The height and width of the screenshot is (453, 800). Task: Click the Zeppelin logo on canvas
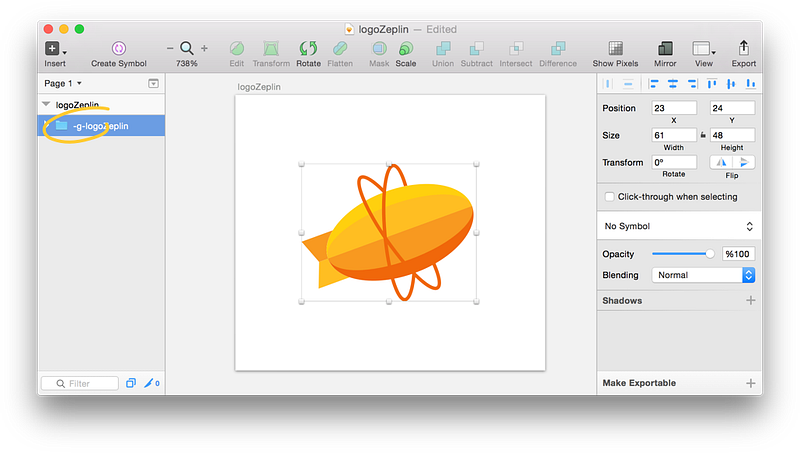click(388, 232)
